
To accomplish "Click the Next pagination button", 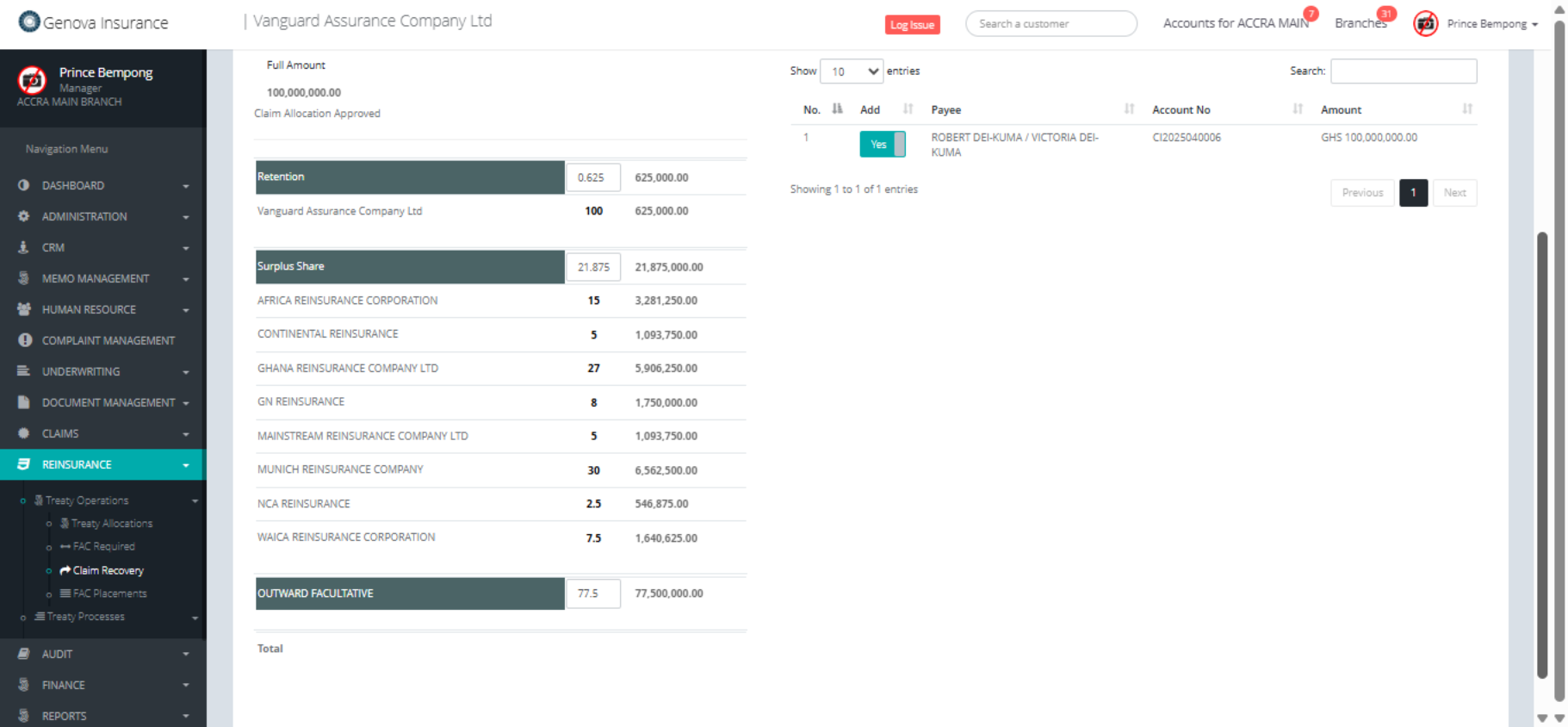I will click(x=1454, y=193).
